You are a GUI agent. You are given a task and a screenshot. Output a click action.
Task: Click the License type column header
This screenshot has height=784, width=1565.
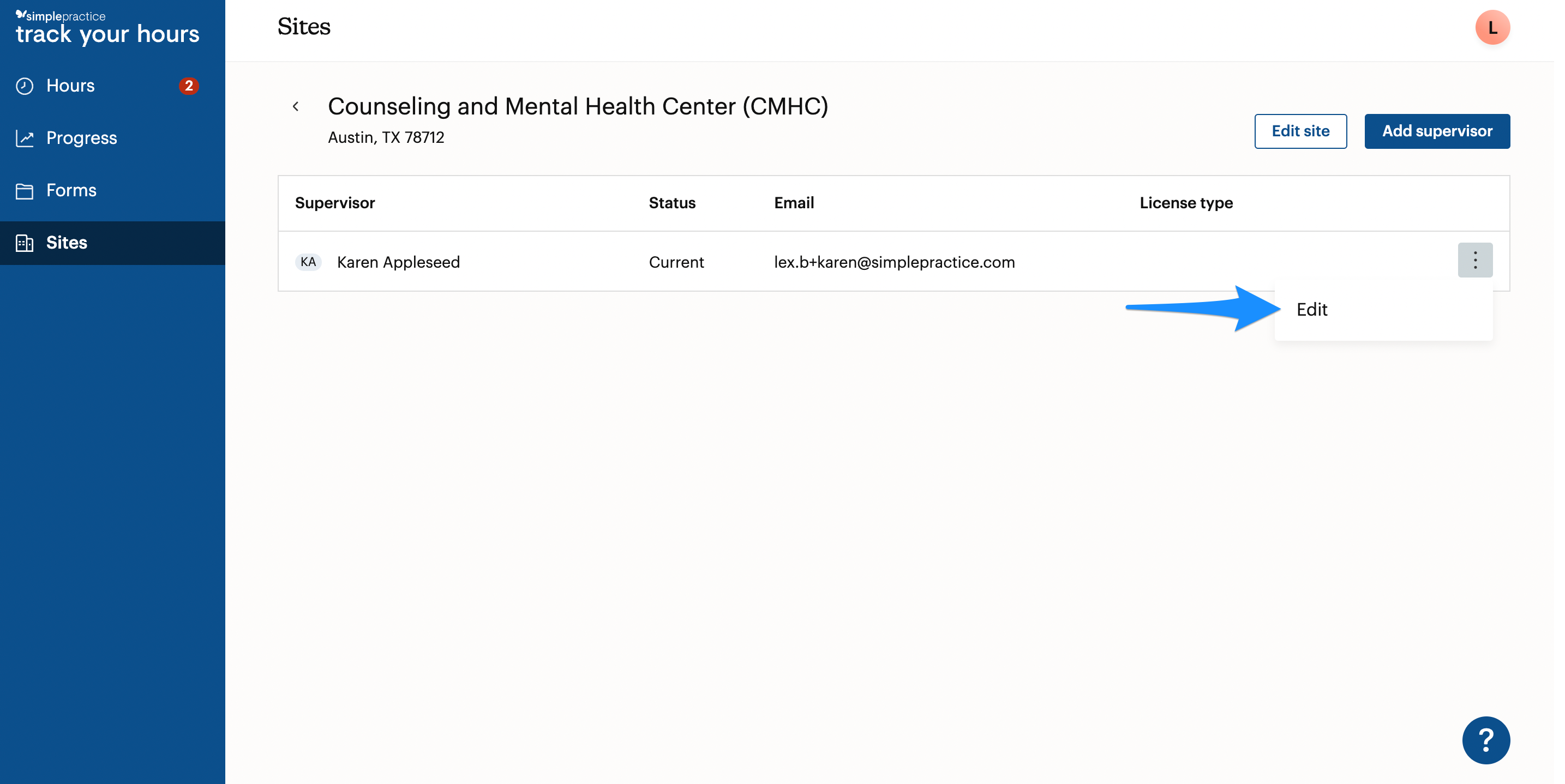click(1186, 203)
